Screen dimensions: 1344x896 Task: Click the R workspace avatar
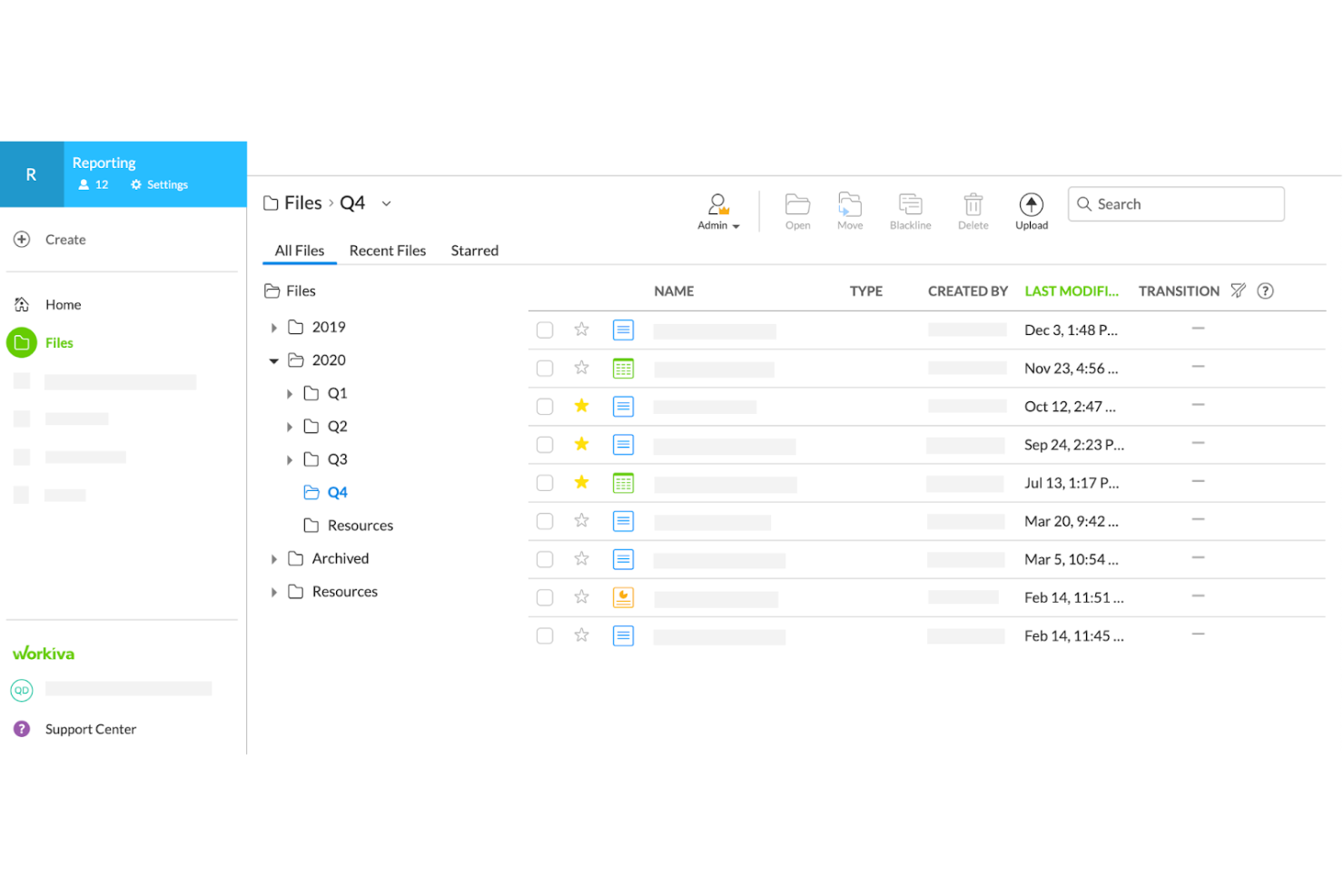pos(32,174)
